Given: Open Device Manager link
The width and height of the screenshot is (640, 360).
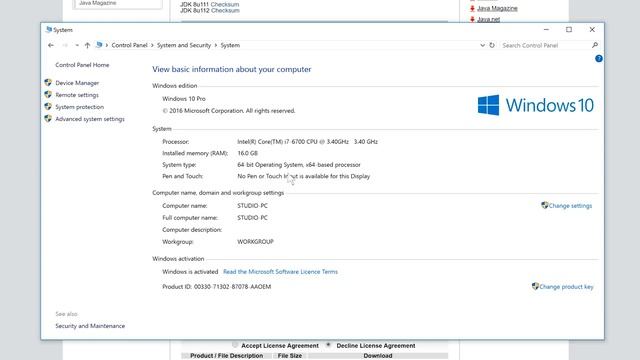Looking at the screenshot, I should click(x=77, y=83).
